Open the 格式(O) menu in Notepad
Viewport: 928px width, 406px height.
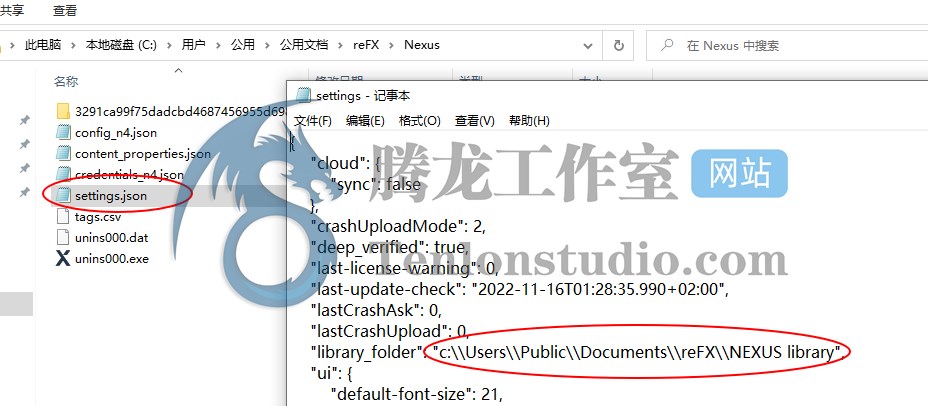click(x=420, y=121)
